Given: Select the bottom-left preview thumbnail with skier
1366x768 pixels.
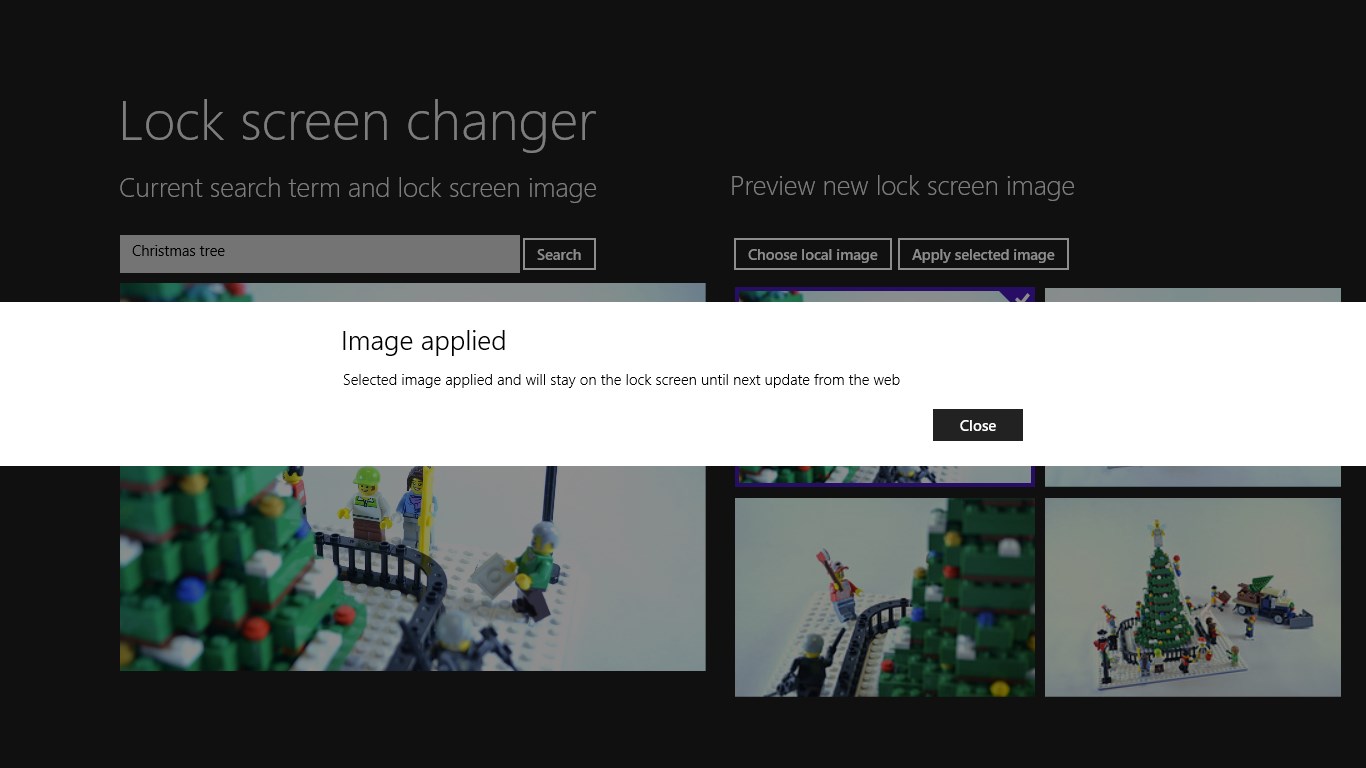Looking at the screenshot, I should tap(884, 597).
